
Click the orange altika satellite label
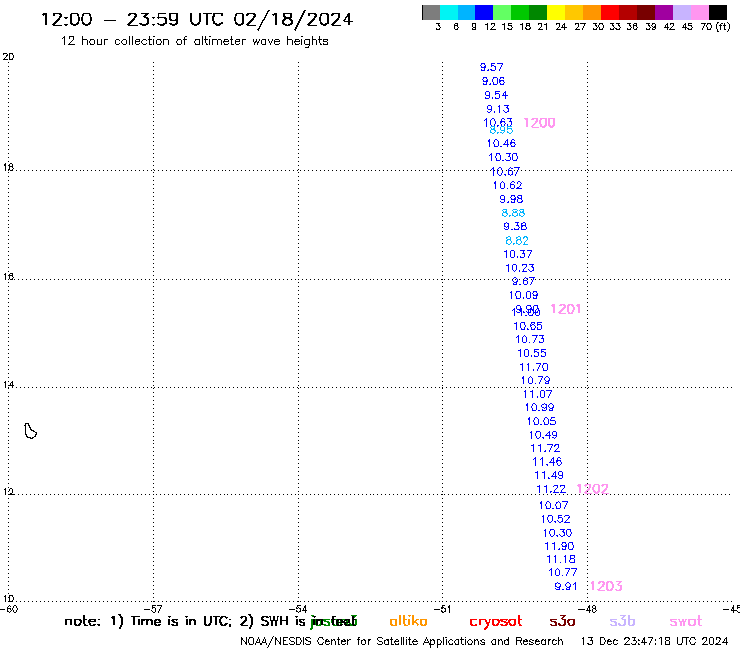pos(408,621)
